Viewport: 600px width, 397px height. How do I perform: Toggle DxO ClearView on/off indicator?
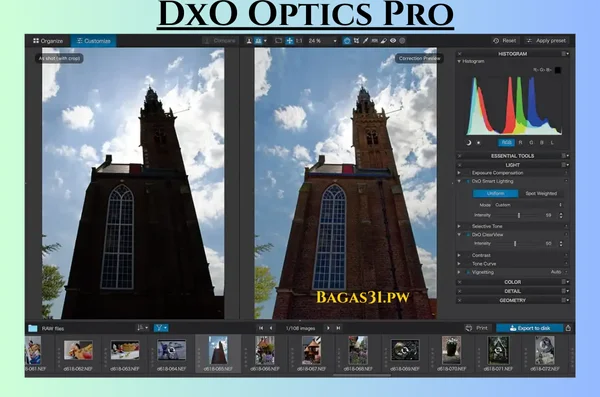click(468, 235)
